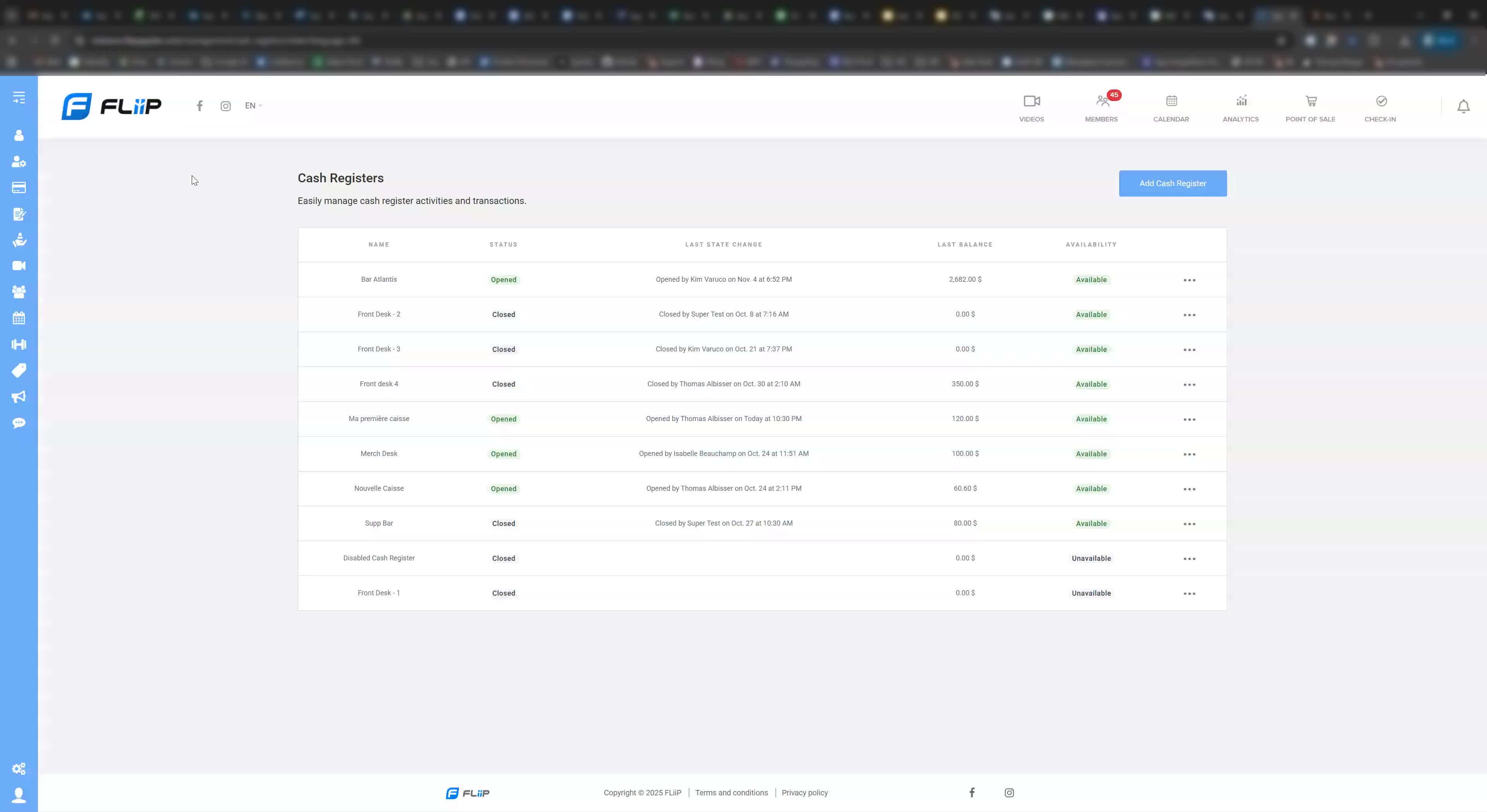This screenshot has height=812, width=1487.
Task: Click the LAST BALANCE column header
Action: coord(965,245)
